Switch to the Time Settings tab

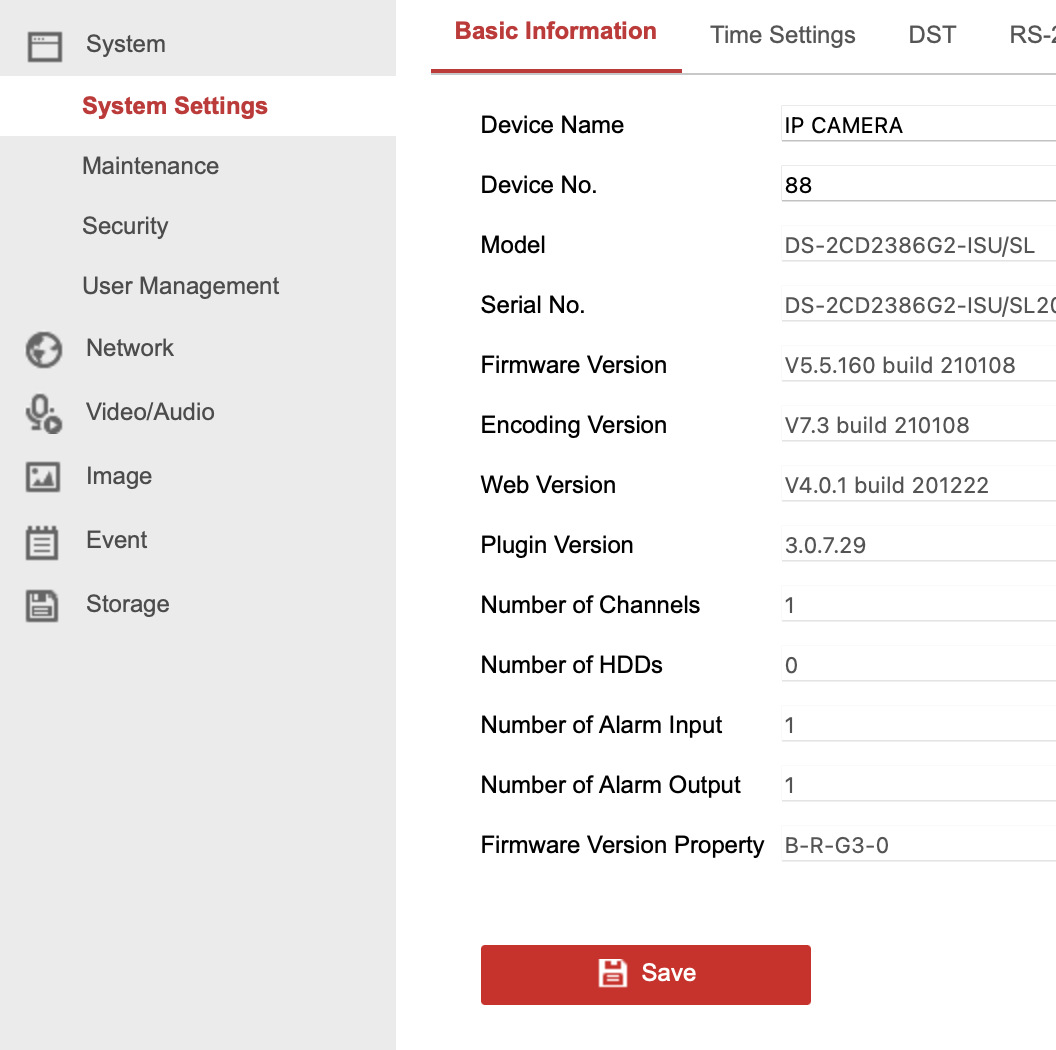(782, 35)
